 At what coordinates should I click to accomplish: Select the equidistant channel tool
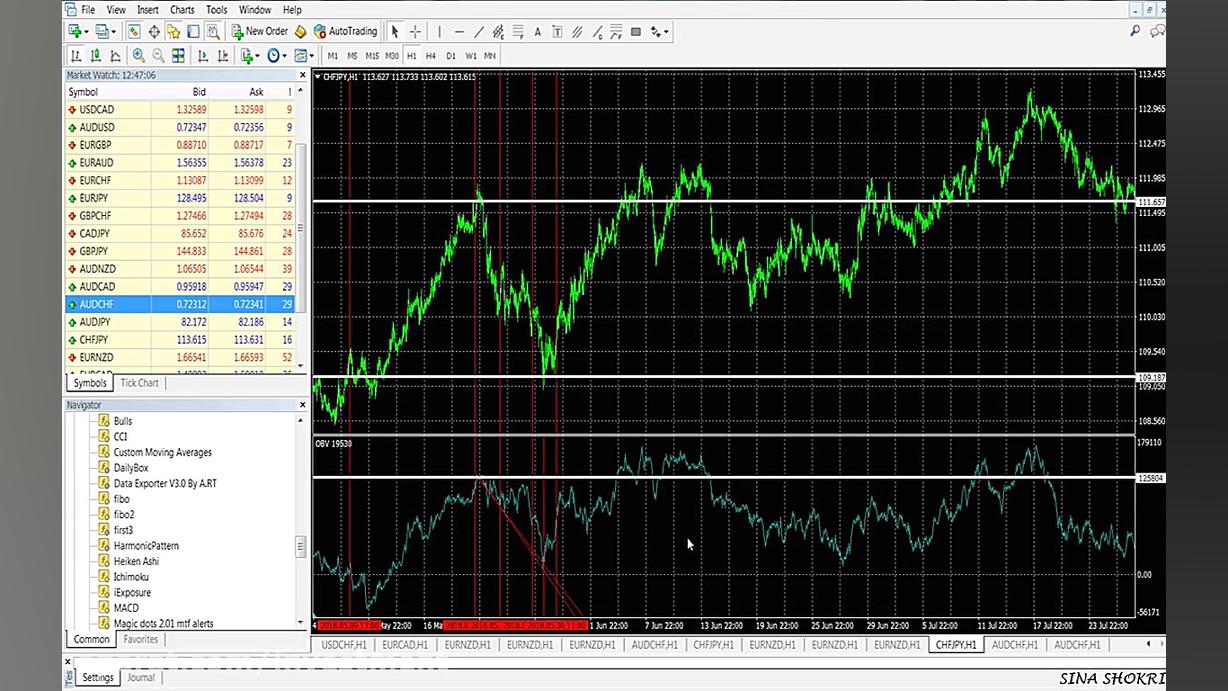point(499,32)
